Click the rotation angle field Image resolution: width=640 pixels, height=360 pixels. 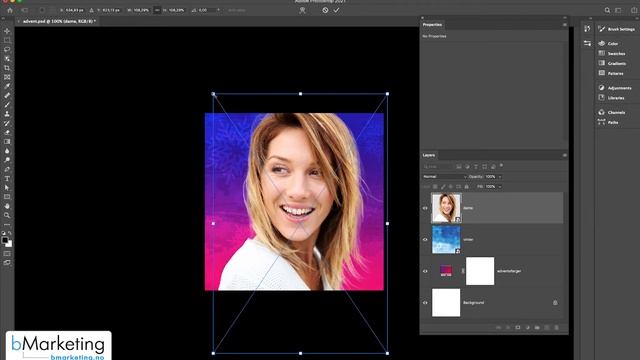coord(206,10)
